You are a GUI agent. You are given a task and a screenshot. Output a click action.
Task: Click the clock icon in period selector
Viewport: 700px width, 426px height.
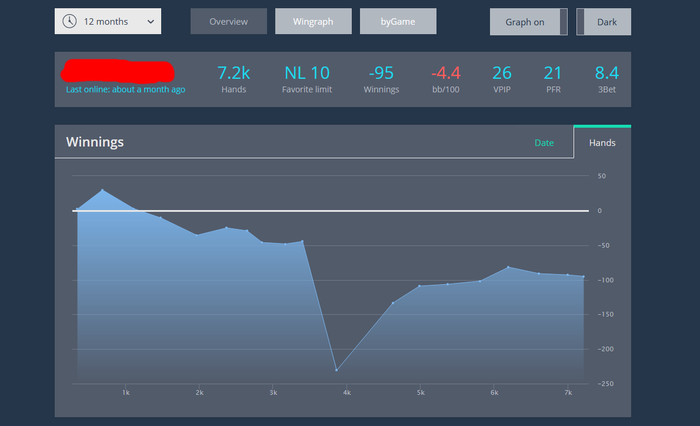point(69,21)
